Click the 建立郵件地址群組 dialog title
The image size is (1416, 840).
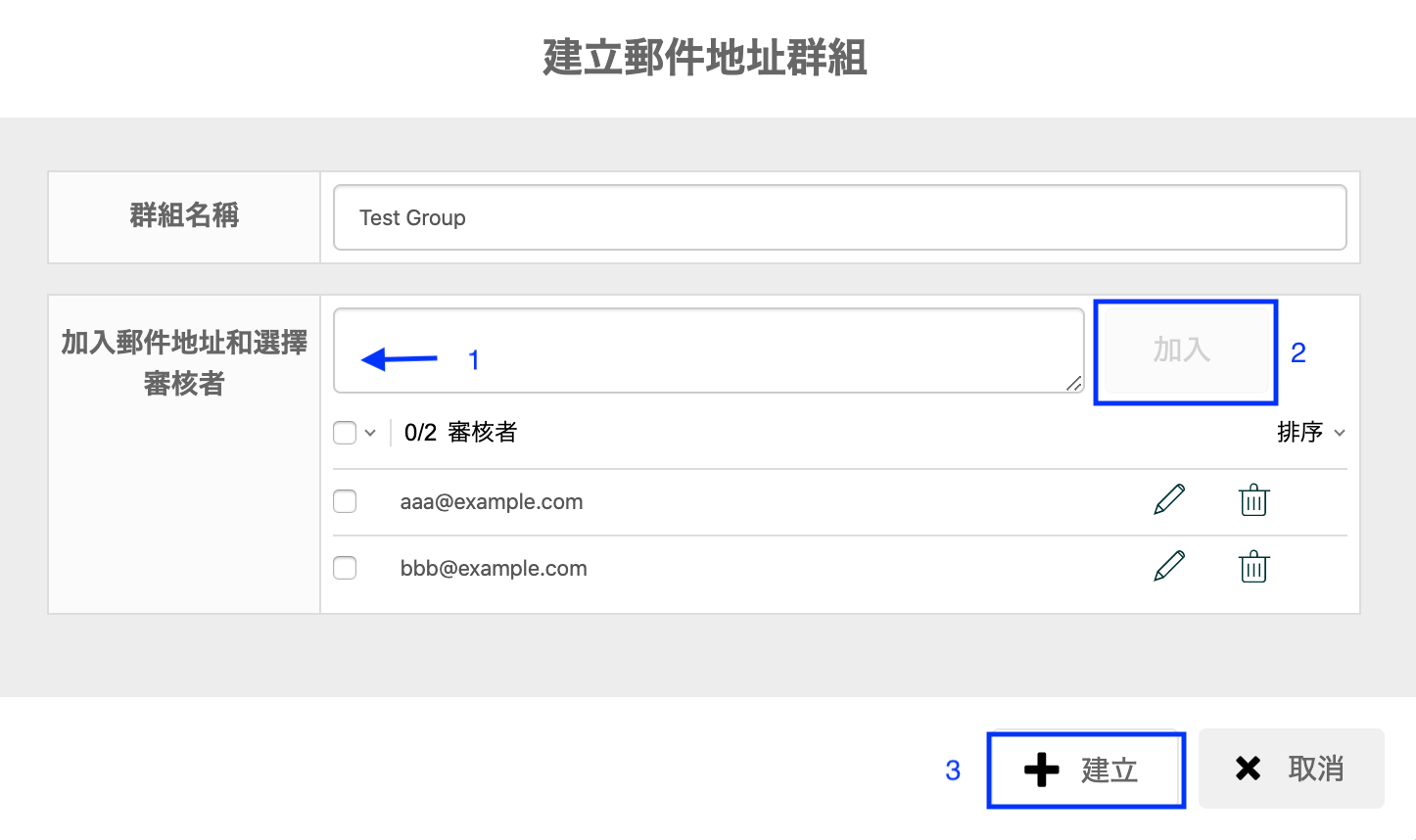pyautogui.click(x=705, y=58)
